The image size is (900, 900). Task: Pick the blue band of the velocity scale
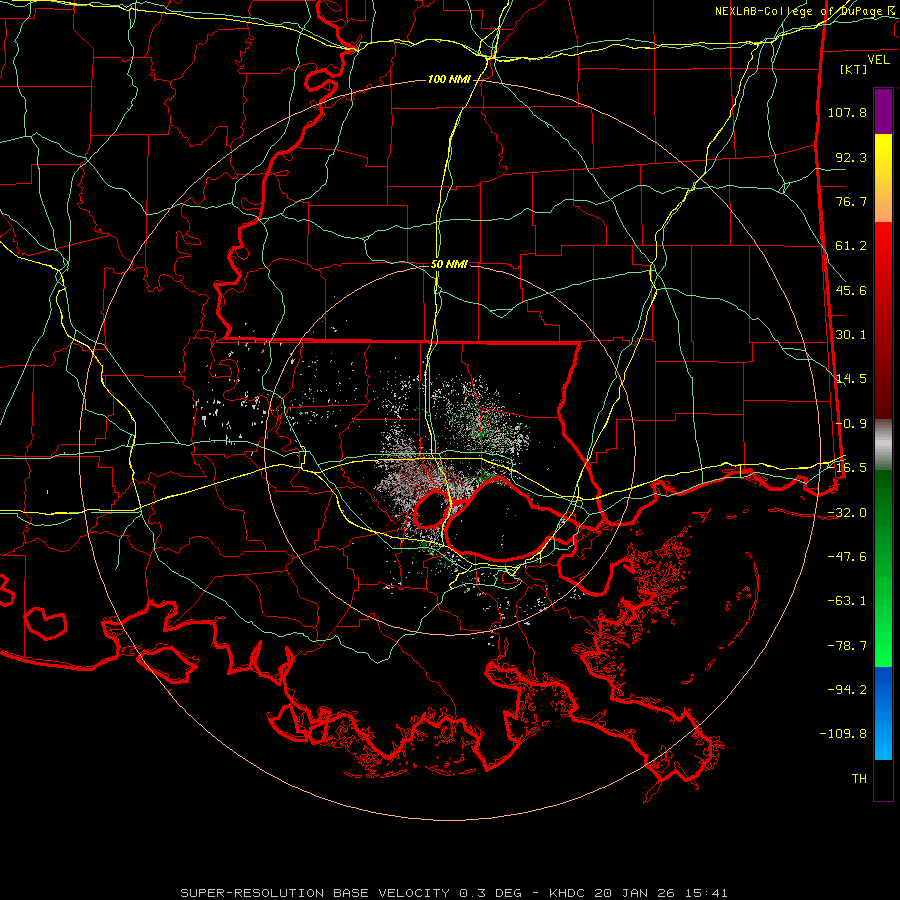883,713
